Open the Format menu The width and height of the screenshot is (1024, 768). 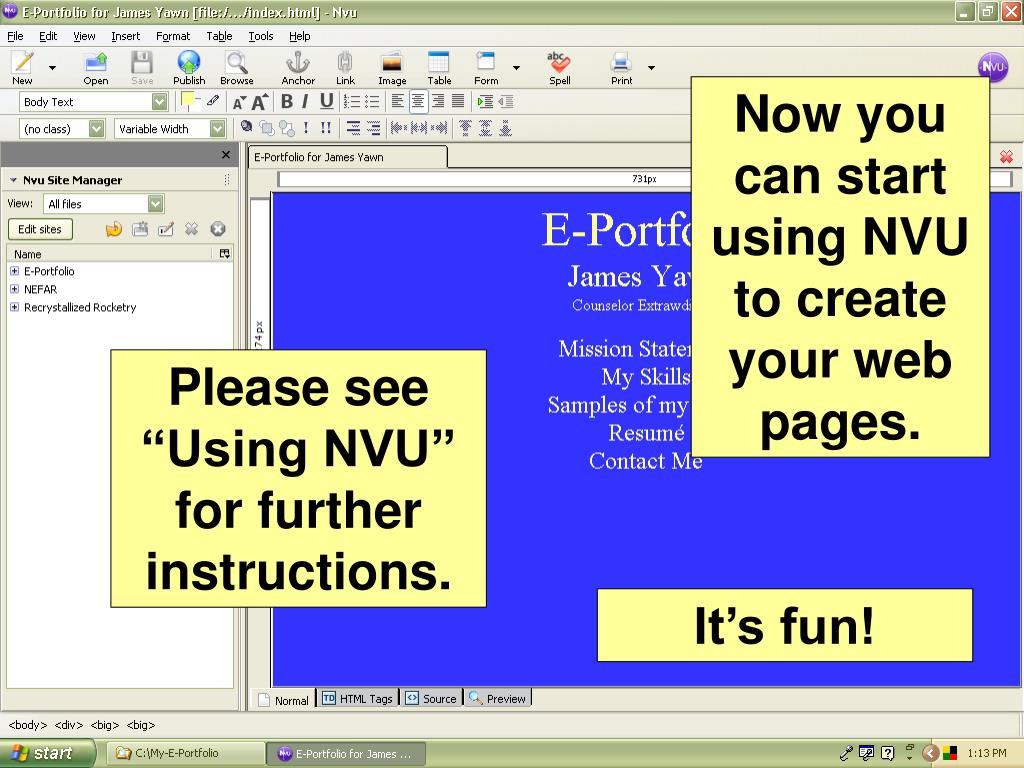[173, 36]
